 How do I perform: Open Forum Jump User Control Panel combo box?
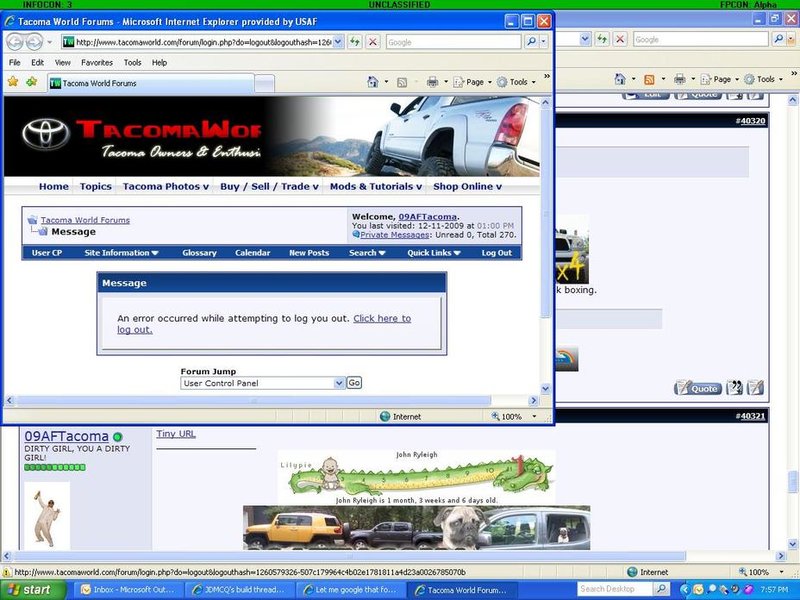(263, 383)
